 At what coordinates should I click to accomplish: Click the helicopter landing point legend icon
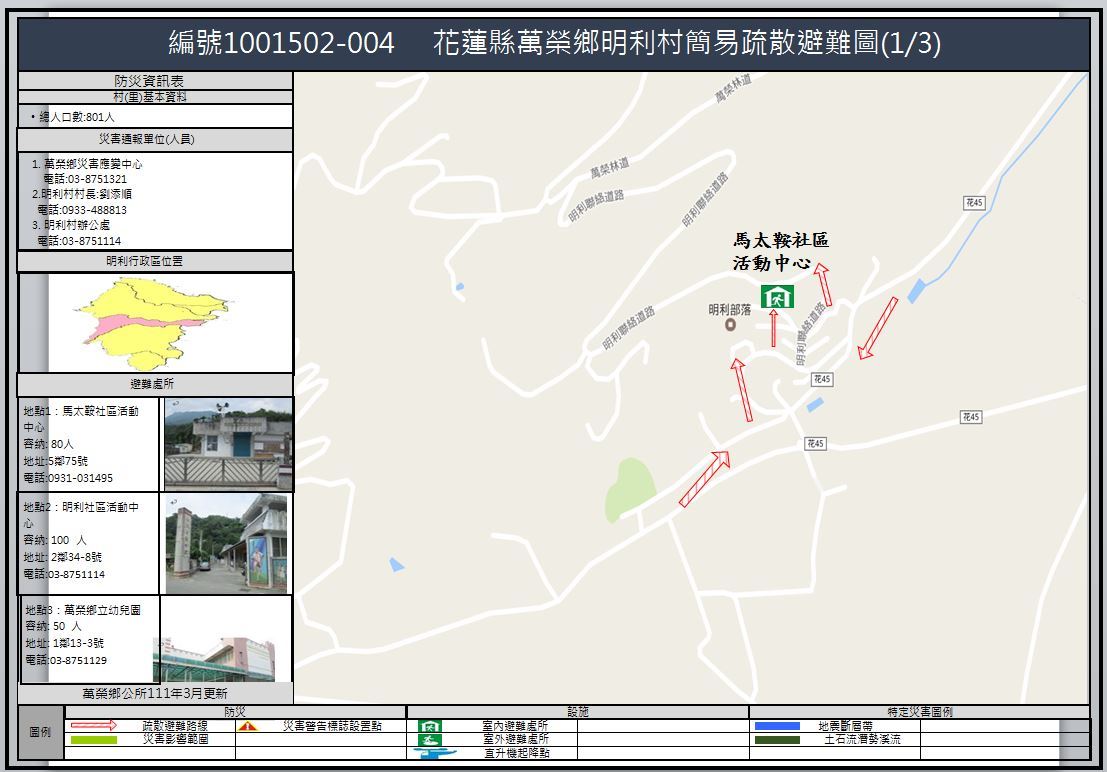pos(431,753)
